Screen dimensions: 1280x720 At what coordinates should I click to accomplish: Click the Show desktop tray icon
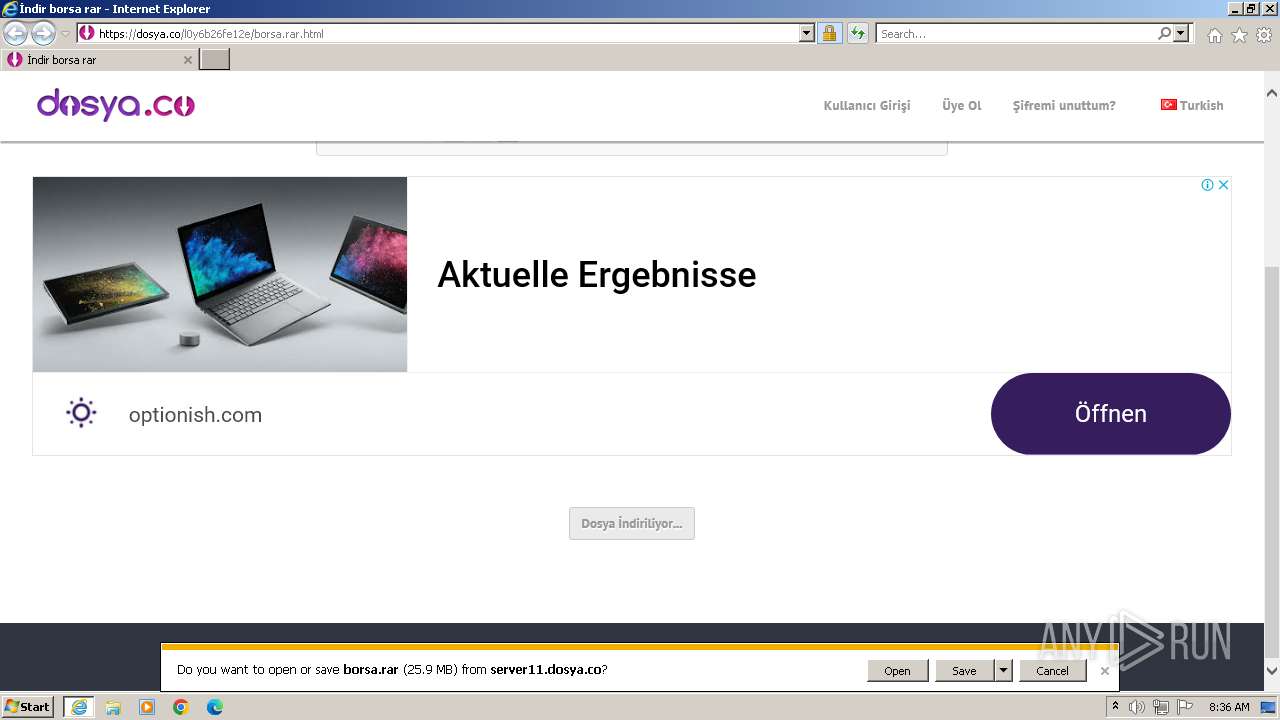click(1269, 707)
